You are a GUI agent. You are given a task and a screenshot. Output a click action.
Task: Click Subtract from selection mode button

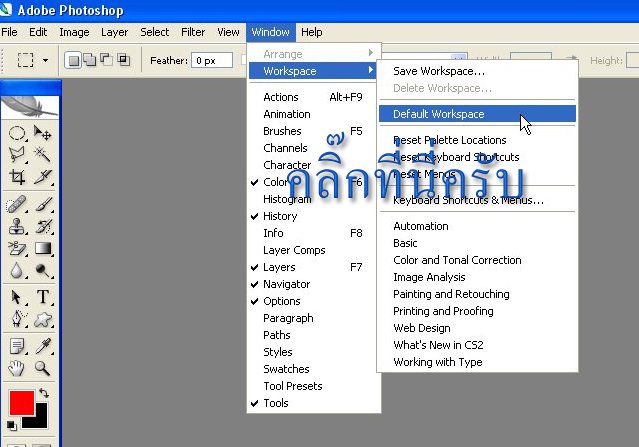(106, 60)
